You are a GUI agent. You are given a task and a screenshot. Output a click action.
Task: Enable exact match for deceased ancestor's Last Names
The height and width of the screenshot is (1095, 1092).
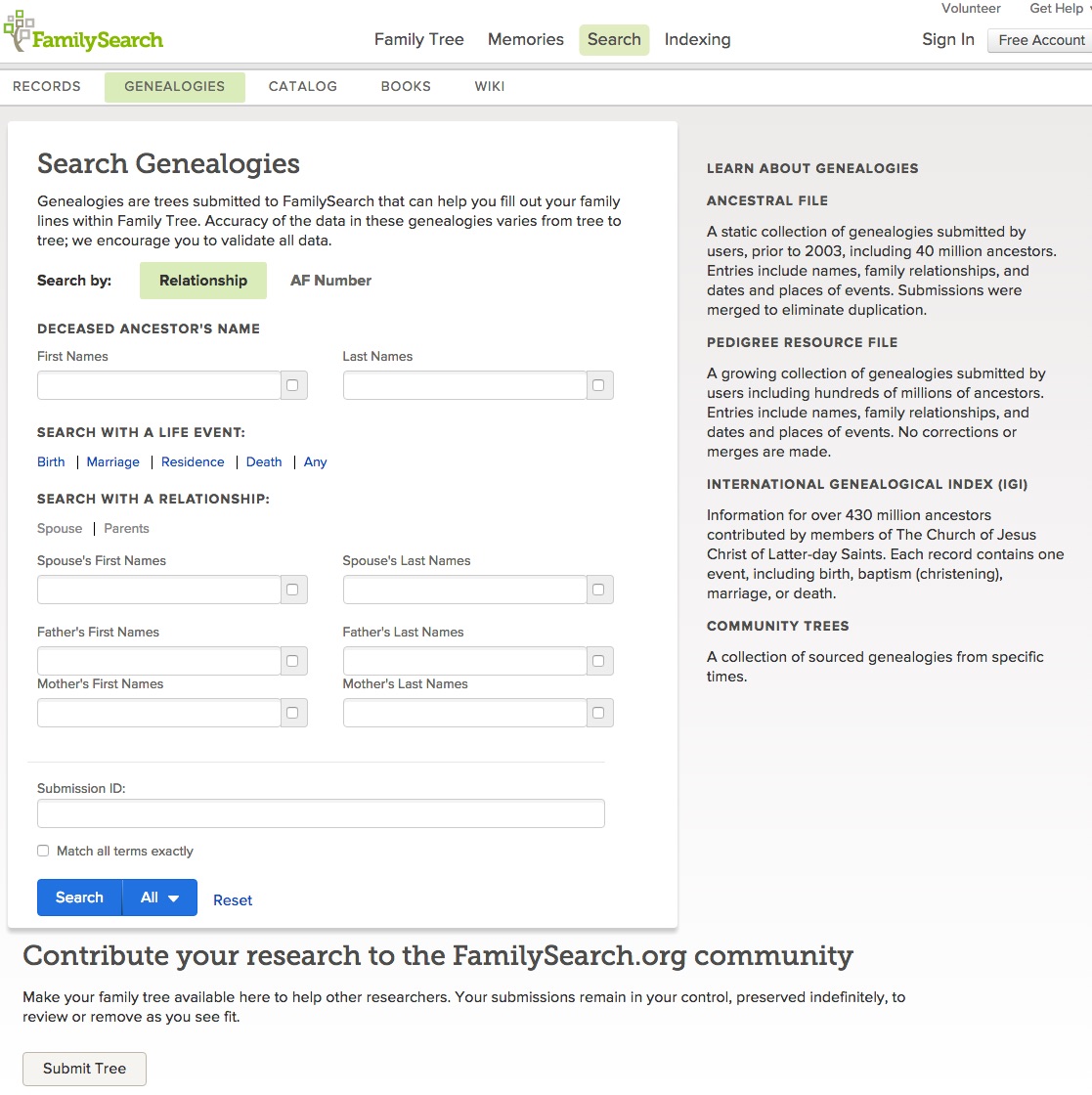tap(599, 385)
